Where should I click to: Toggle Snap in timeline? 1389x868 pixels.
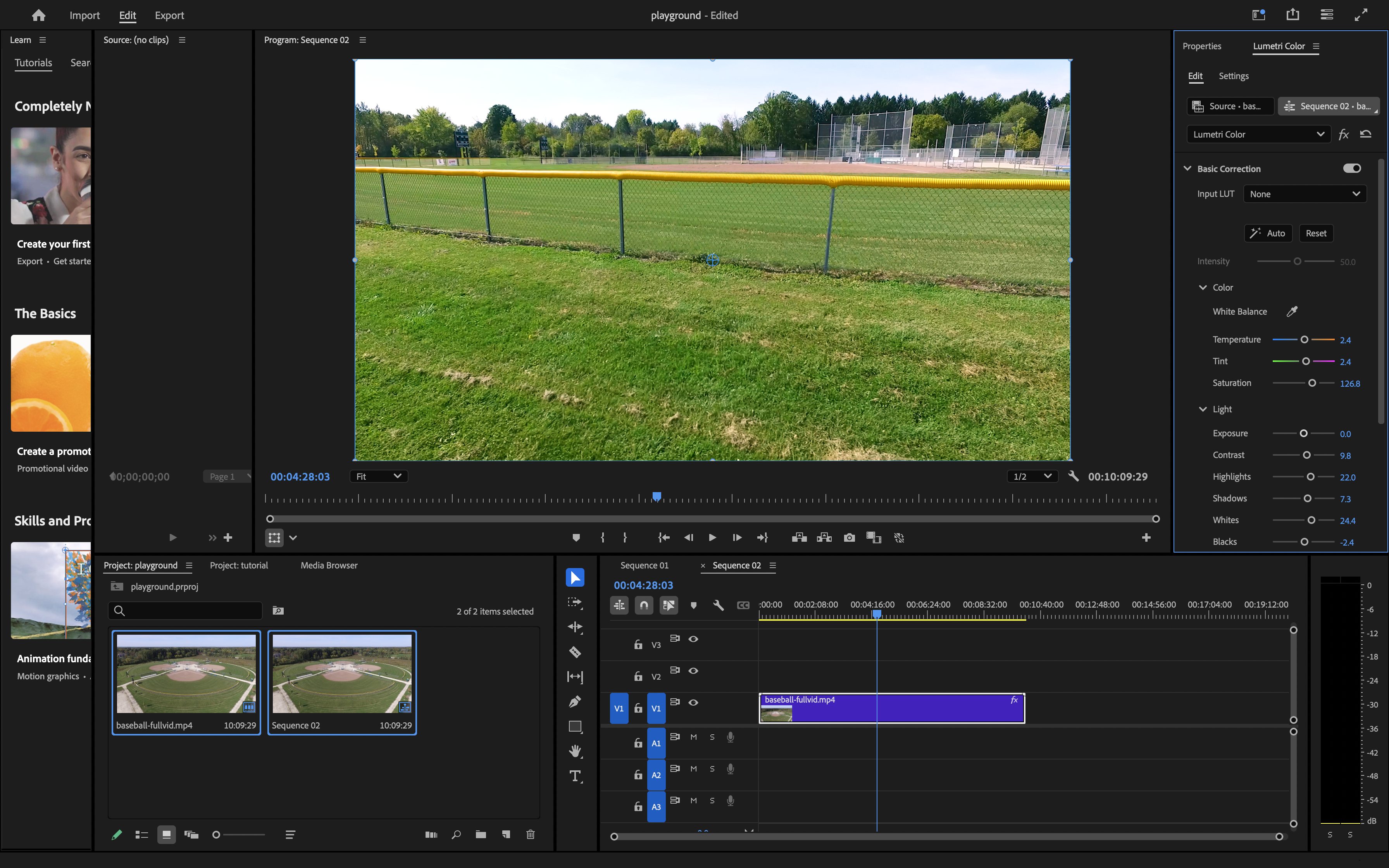point(644,605)
